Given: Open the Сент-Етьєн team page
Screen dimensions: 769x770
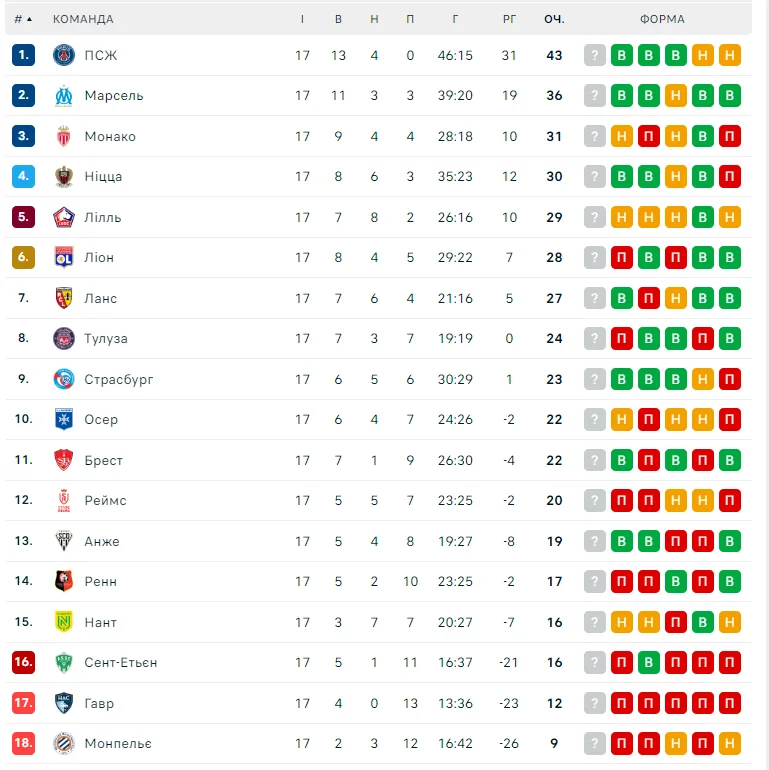Looking at the screenshot, I should [x=121, y=662].
